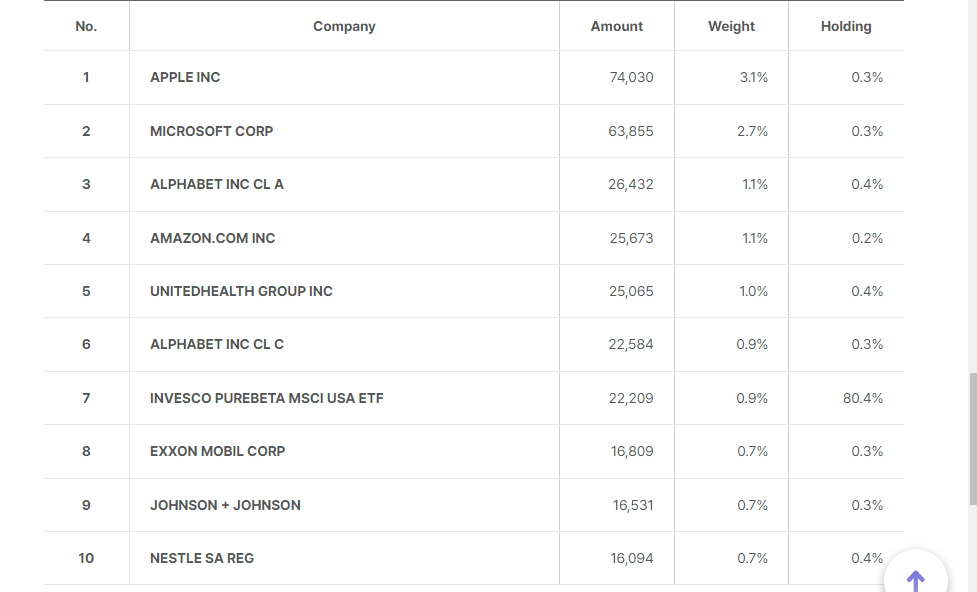Click the 80.4% holding value
This screenshot has height=592, width=977.
pos(862,398)
